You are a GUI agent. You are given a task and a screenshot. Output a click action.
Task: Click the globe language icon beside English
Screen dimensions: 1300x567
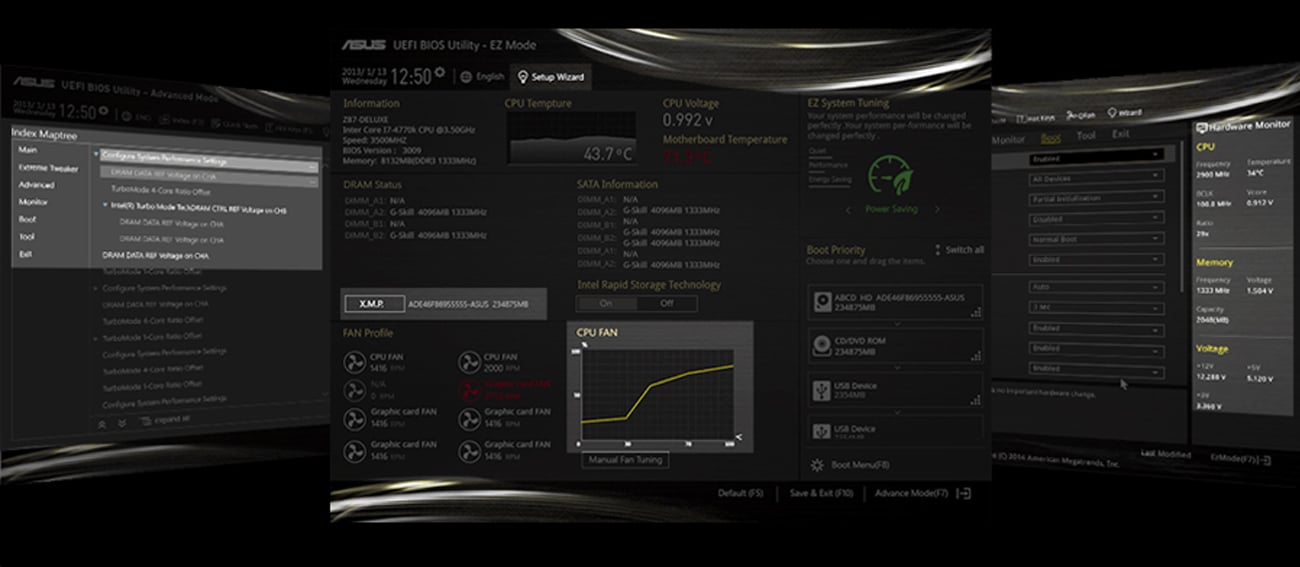click(466, 77)
